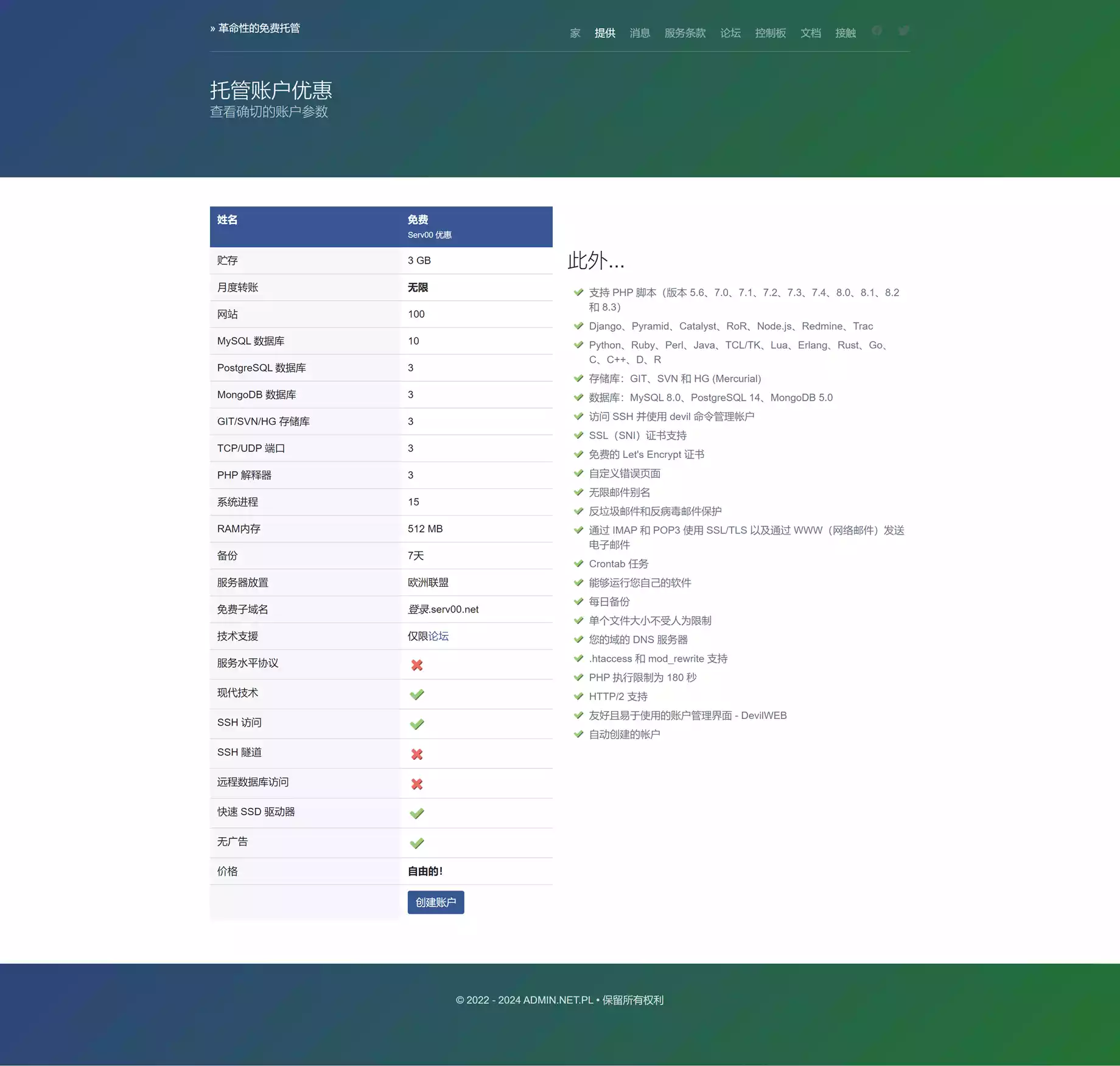The width and height of the screenshot is (1120, 1066).
Task: Click the green check in 无广告 row
Action: coord(417,843)
